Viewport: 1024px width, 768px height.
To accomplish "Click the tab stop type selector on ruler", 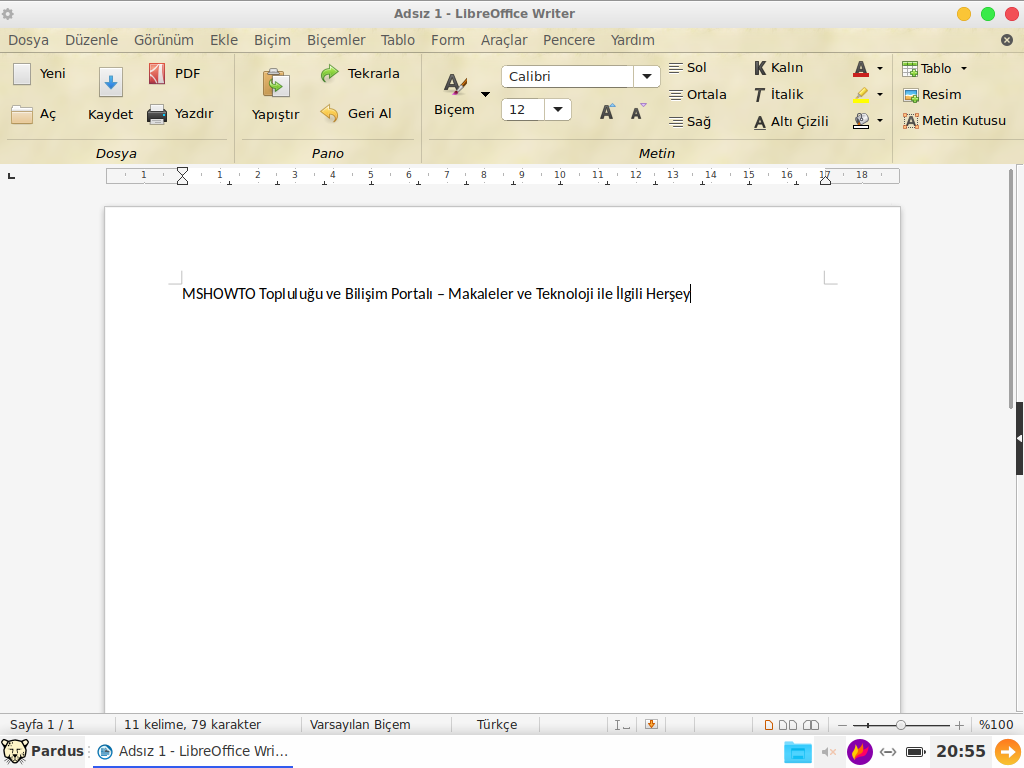I will 11,175.
